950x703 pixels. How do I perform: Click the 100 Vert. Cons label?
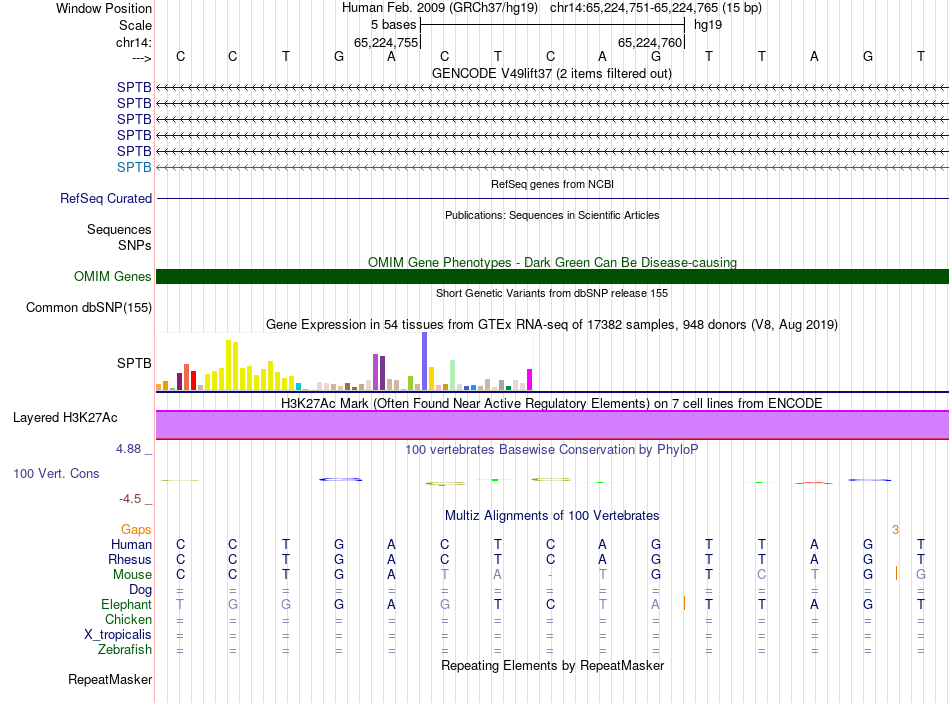click(56, 473)
